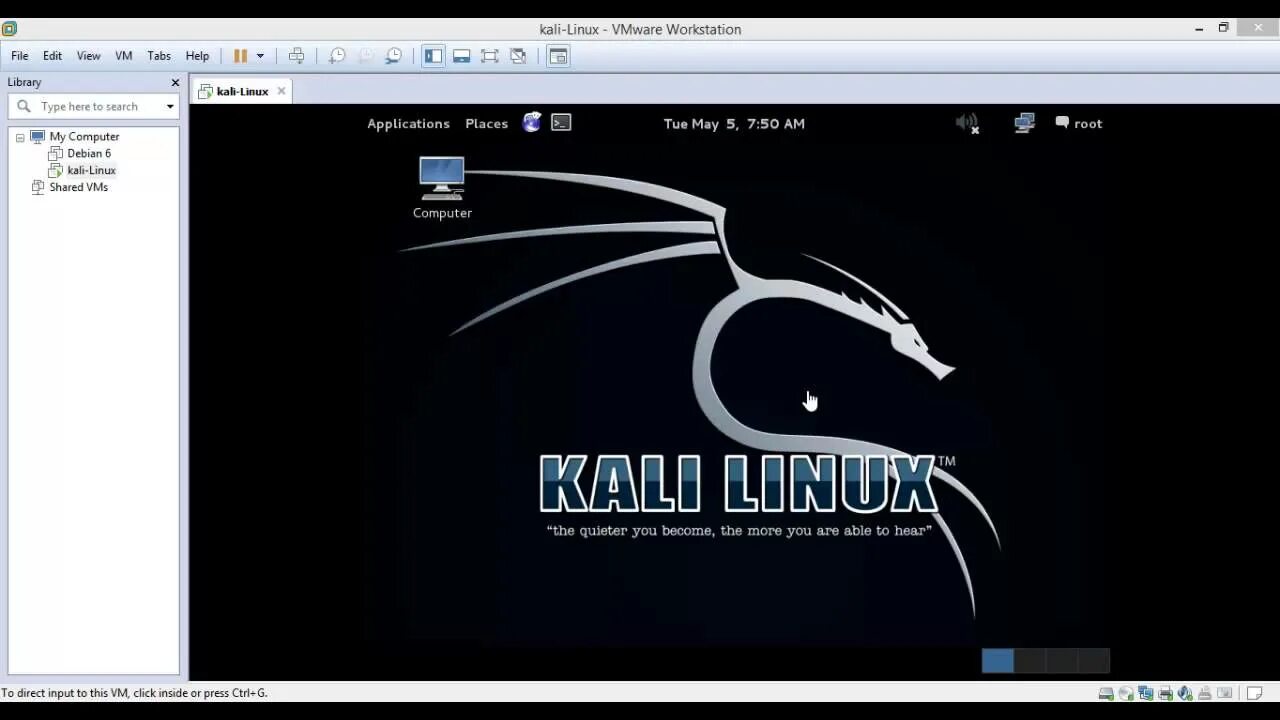Collapse the My Computer tree node

pos(20,137)
